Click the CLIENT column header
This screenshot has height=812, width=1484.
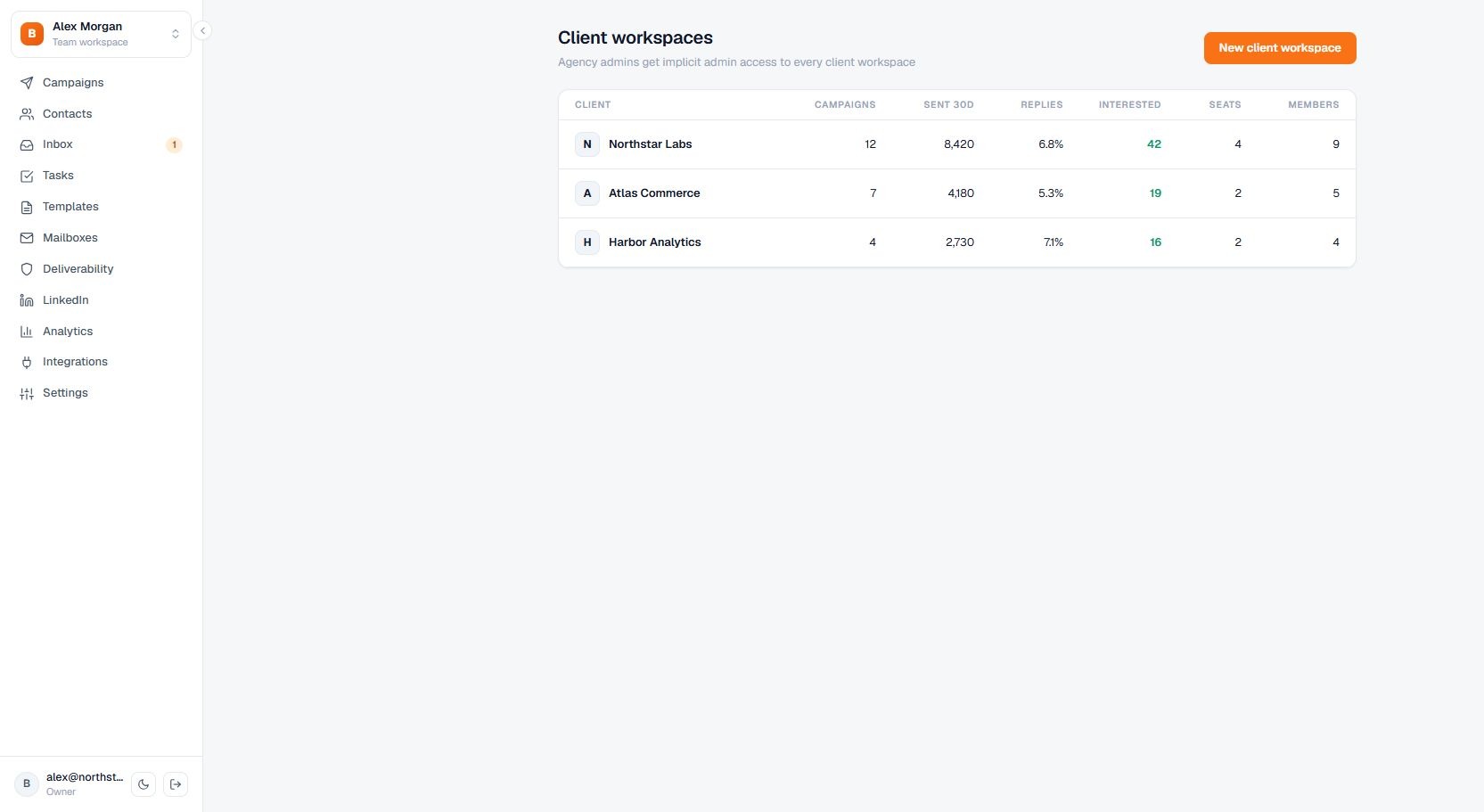pyautogui.click(x=593, y=105)
